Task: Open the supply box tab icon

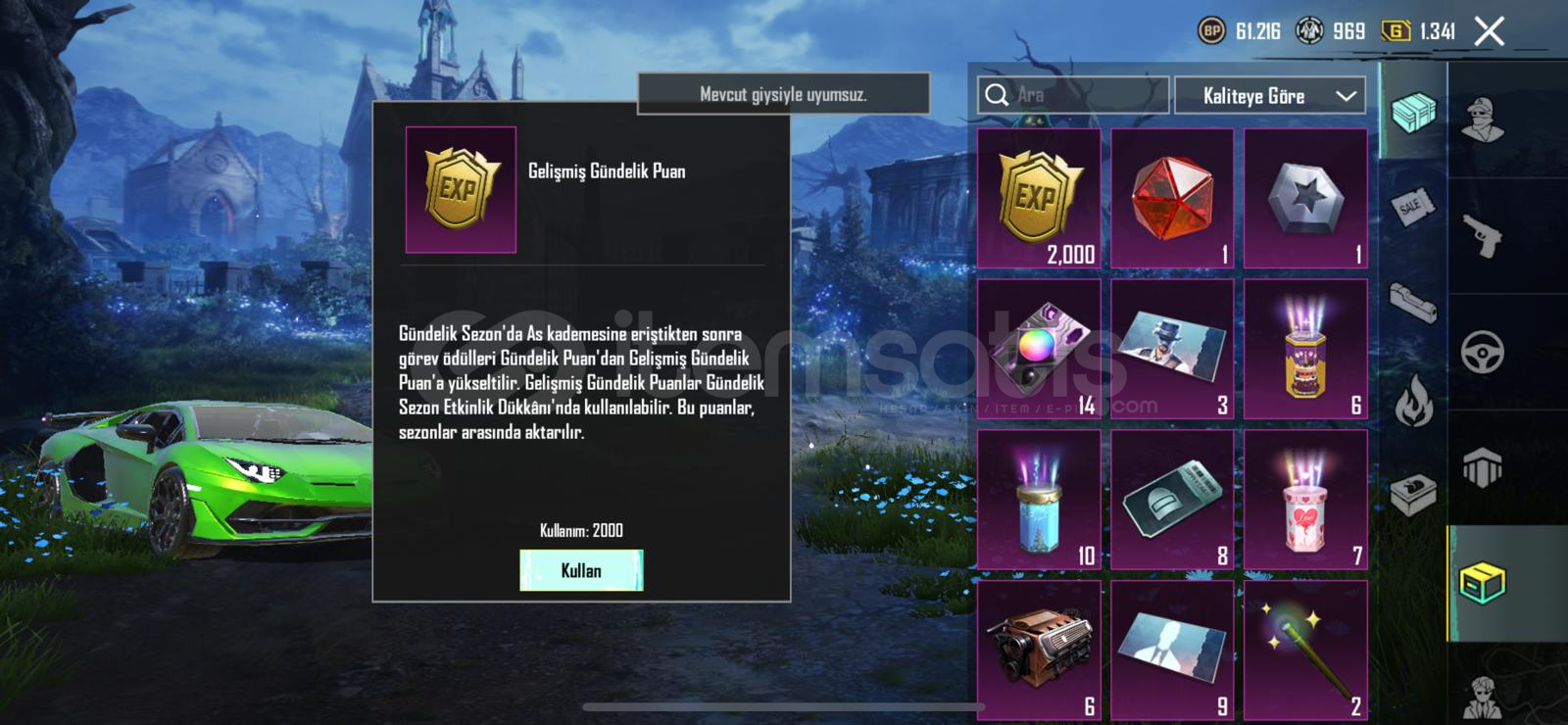Action: (x=1413, y=495)
